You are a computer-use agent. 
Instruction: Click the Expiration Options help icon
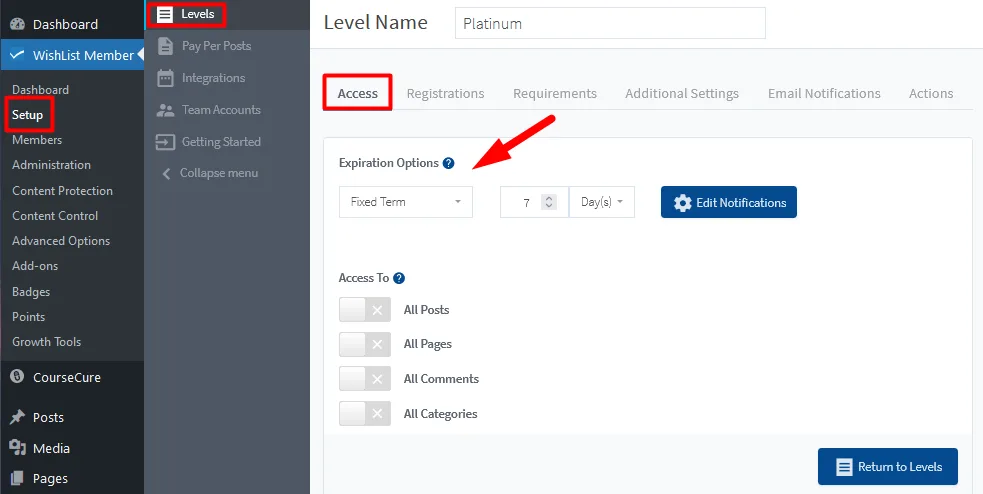448,163
